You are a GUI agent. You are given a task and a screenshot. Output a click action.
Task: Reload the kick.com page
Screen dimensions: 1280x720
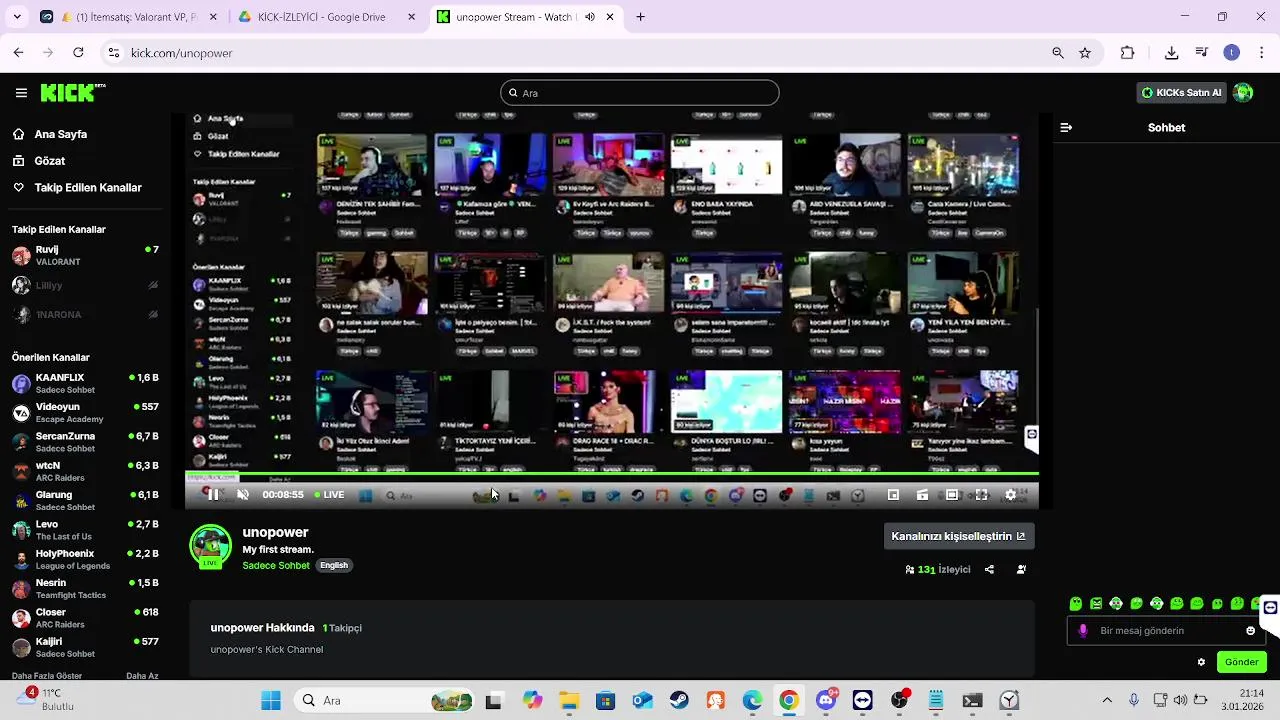click(78, 53)
